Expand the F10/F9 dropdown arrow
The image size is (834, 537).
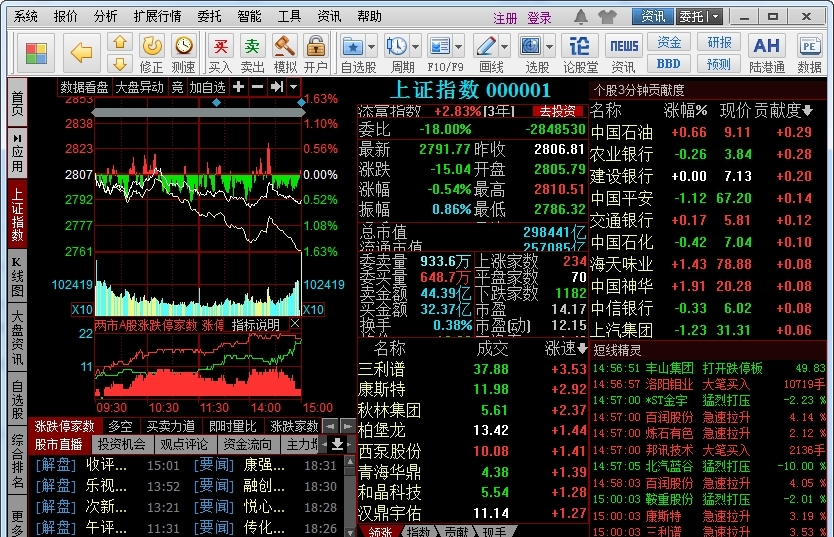click(458, 47)
